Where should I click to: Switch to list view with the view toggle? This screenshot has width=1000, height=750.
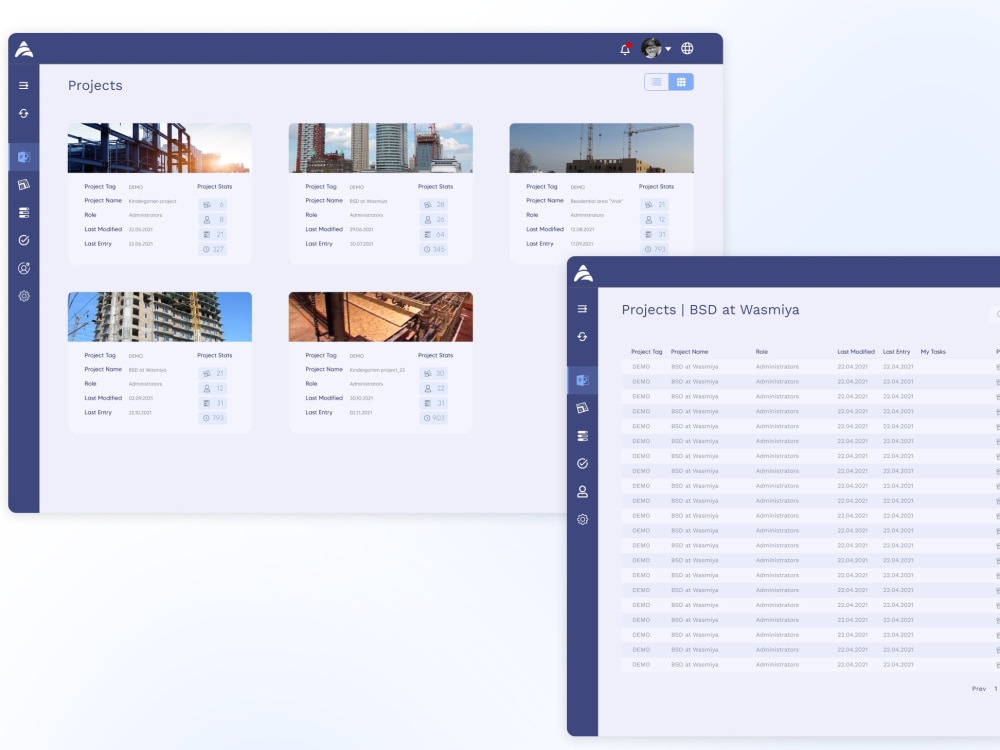[x=656, y=82]
